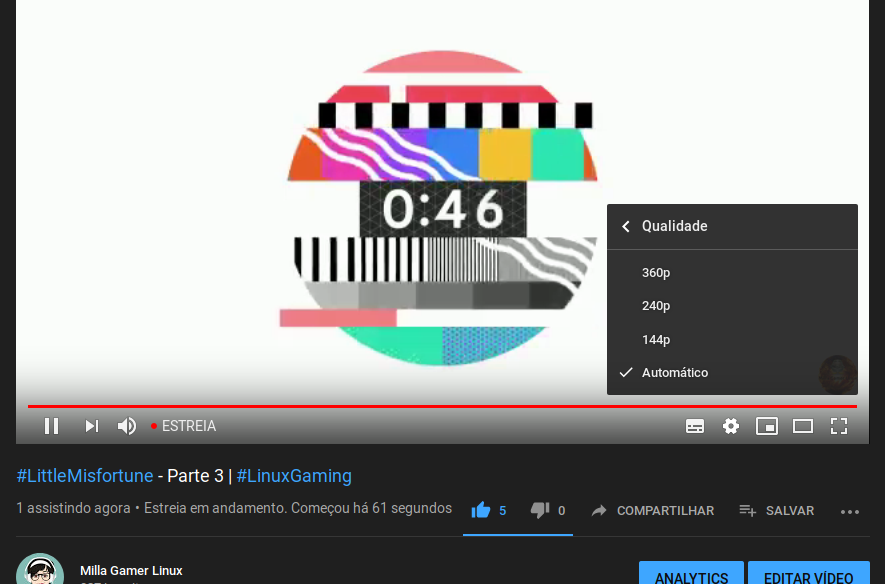885x584 pixels.
Task: Click EDITAR VÍDEO button
Action: point(808,573)
